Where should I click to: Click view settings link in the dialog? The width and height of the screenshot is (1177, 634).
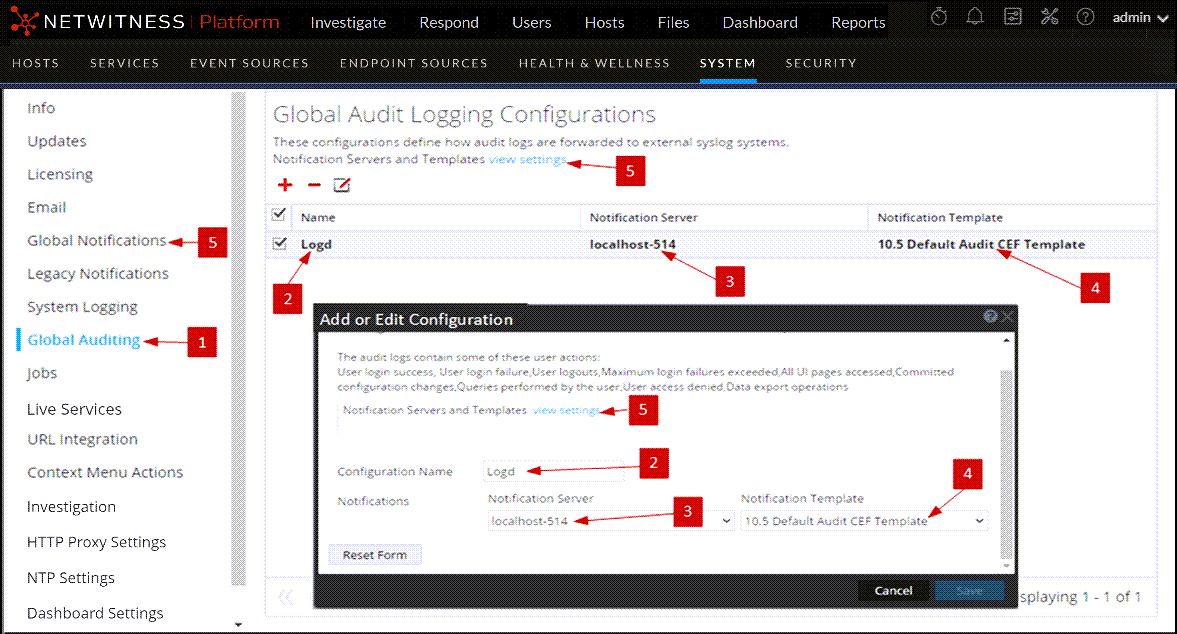coord(566,410)
